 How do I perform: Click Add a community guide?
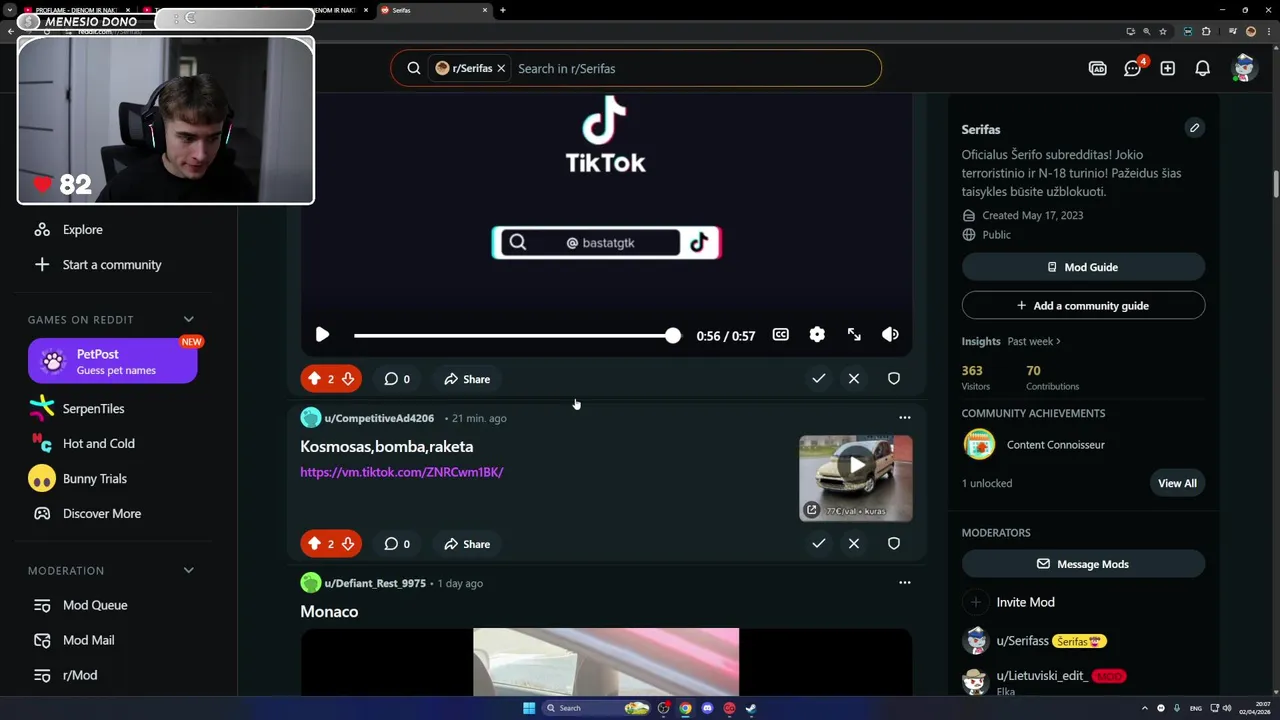(x=1083, y=306)
